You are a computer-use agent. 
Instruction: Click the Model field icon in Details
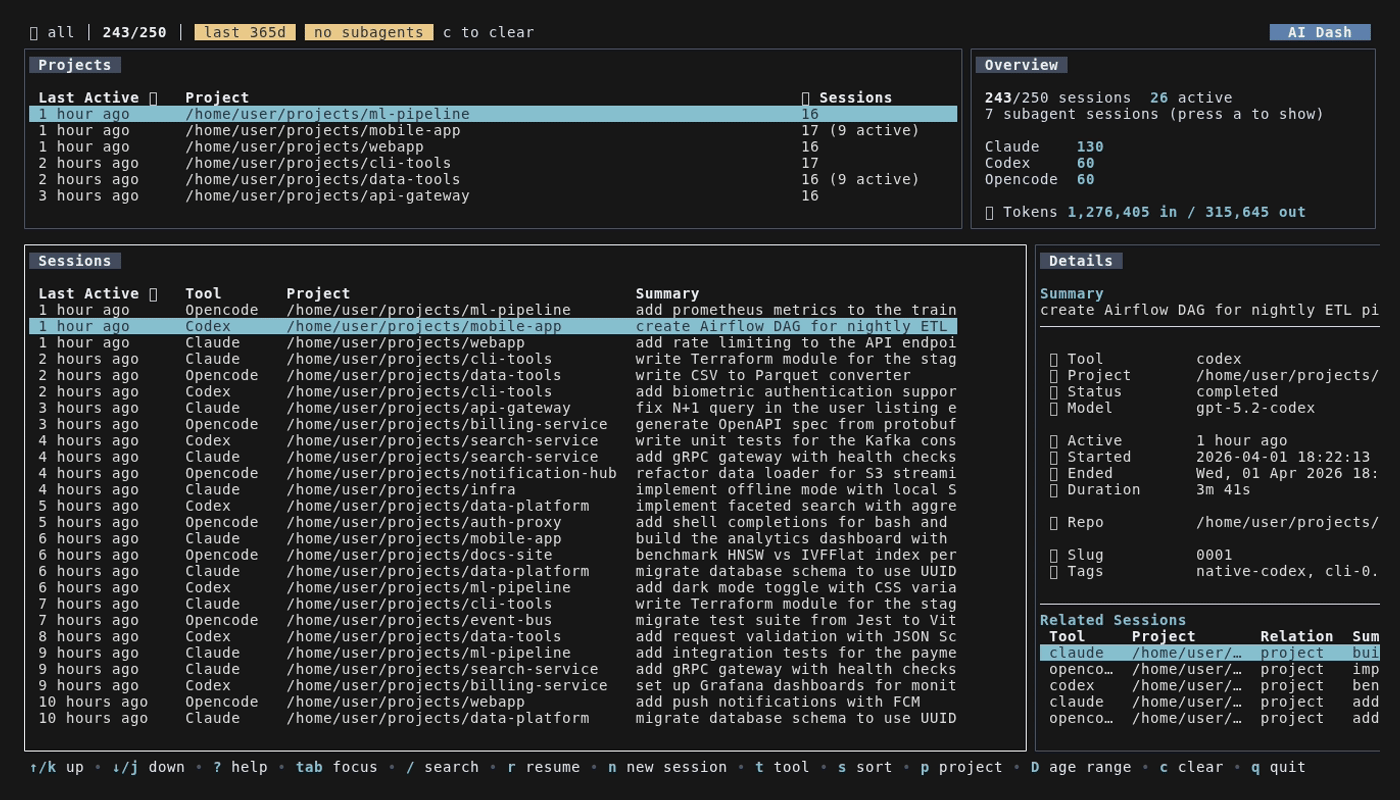pyautogui.click(x=1054, y=408)
